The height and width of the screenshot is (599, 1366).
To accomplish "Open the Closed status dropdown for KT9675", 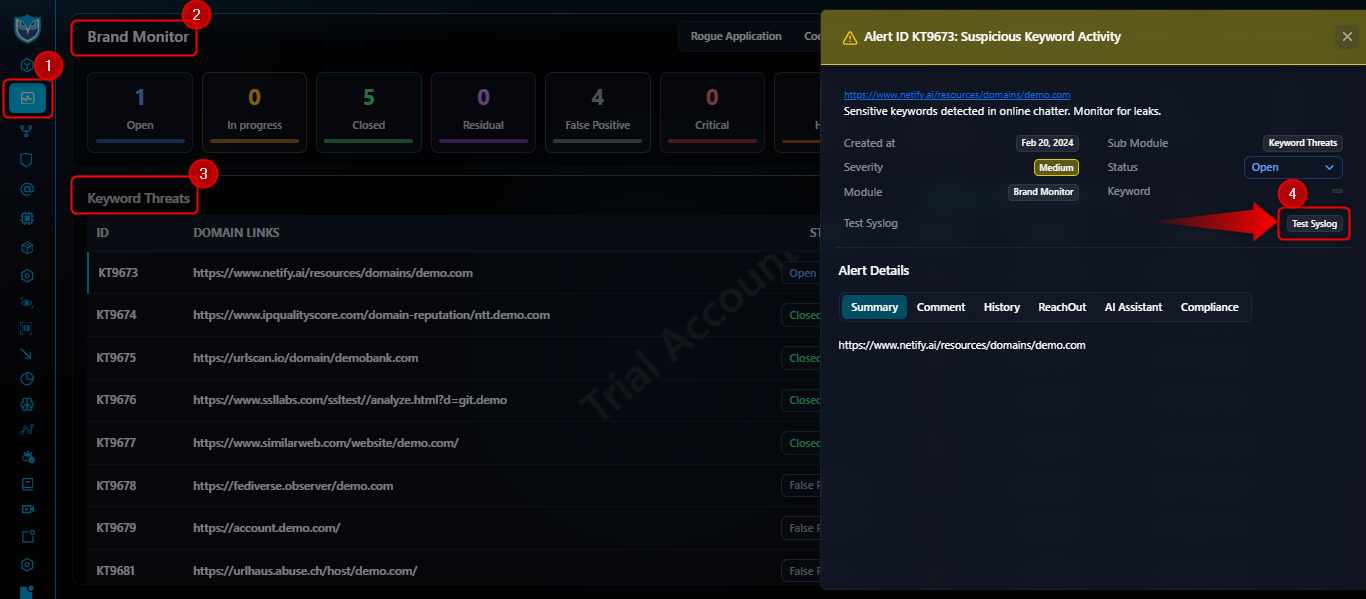I will 802,358.
